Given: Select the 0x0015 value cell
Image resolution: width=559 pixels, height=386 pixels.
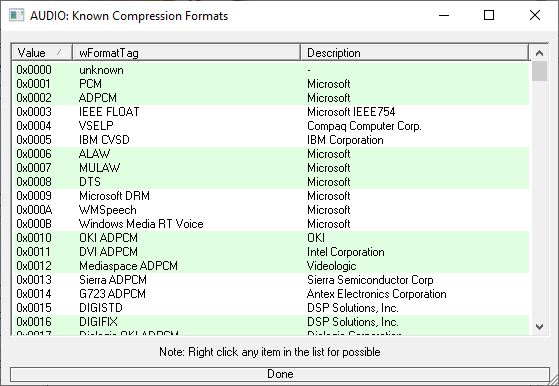Looking at the screenshot, I should click(34, 308).
